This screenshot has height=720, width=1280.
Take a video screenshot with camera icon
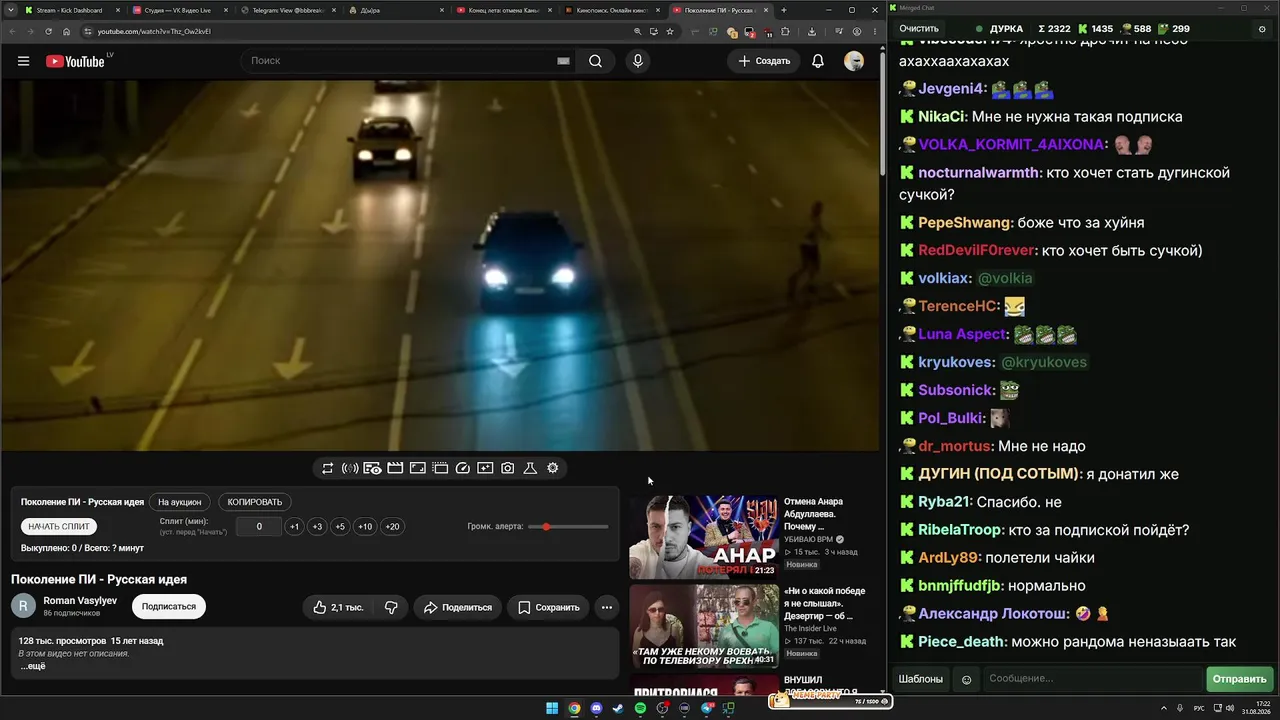tap(508, 468)
